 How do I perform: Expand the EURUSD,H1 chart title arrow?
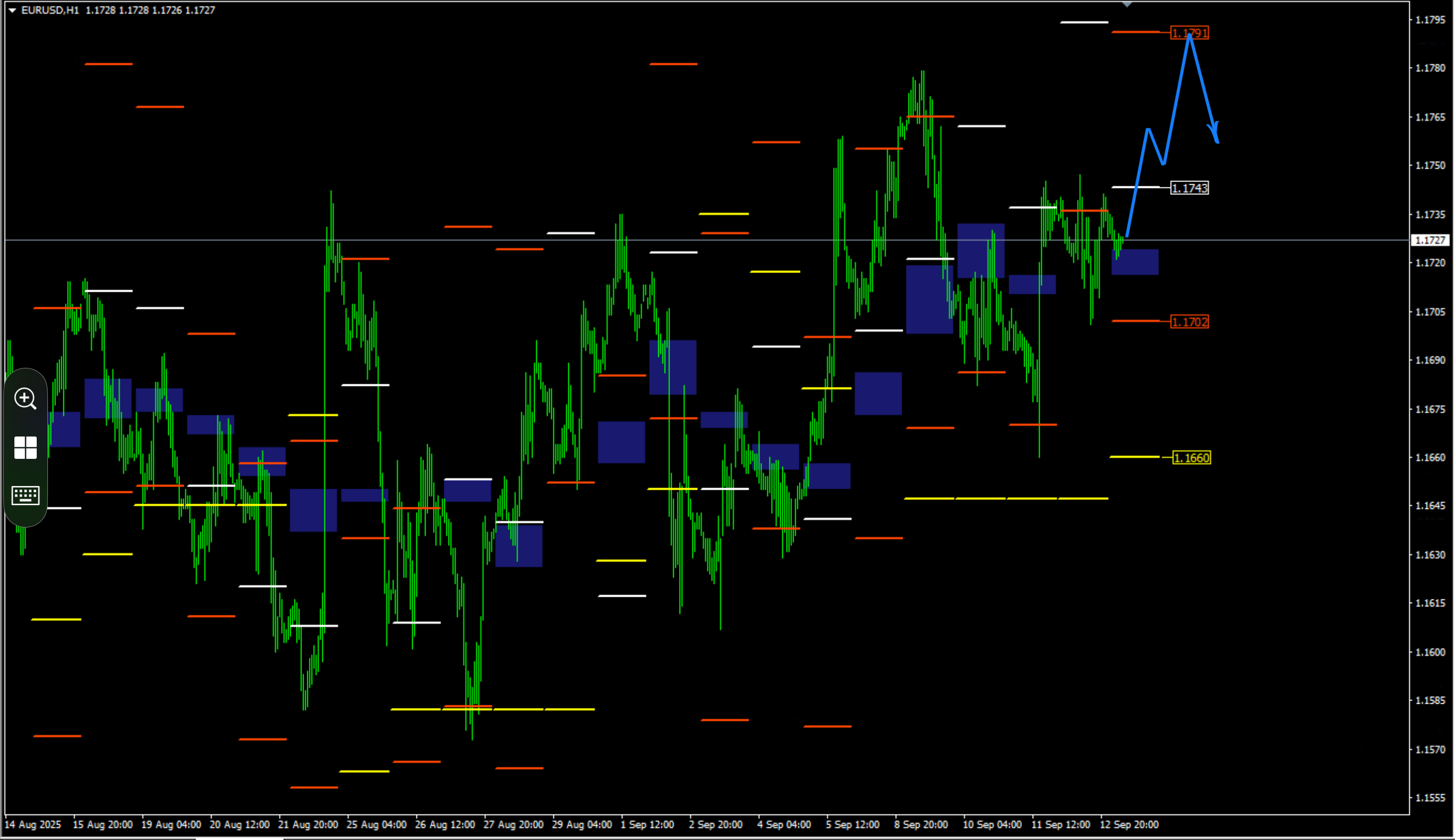click(x=12, y=11)
